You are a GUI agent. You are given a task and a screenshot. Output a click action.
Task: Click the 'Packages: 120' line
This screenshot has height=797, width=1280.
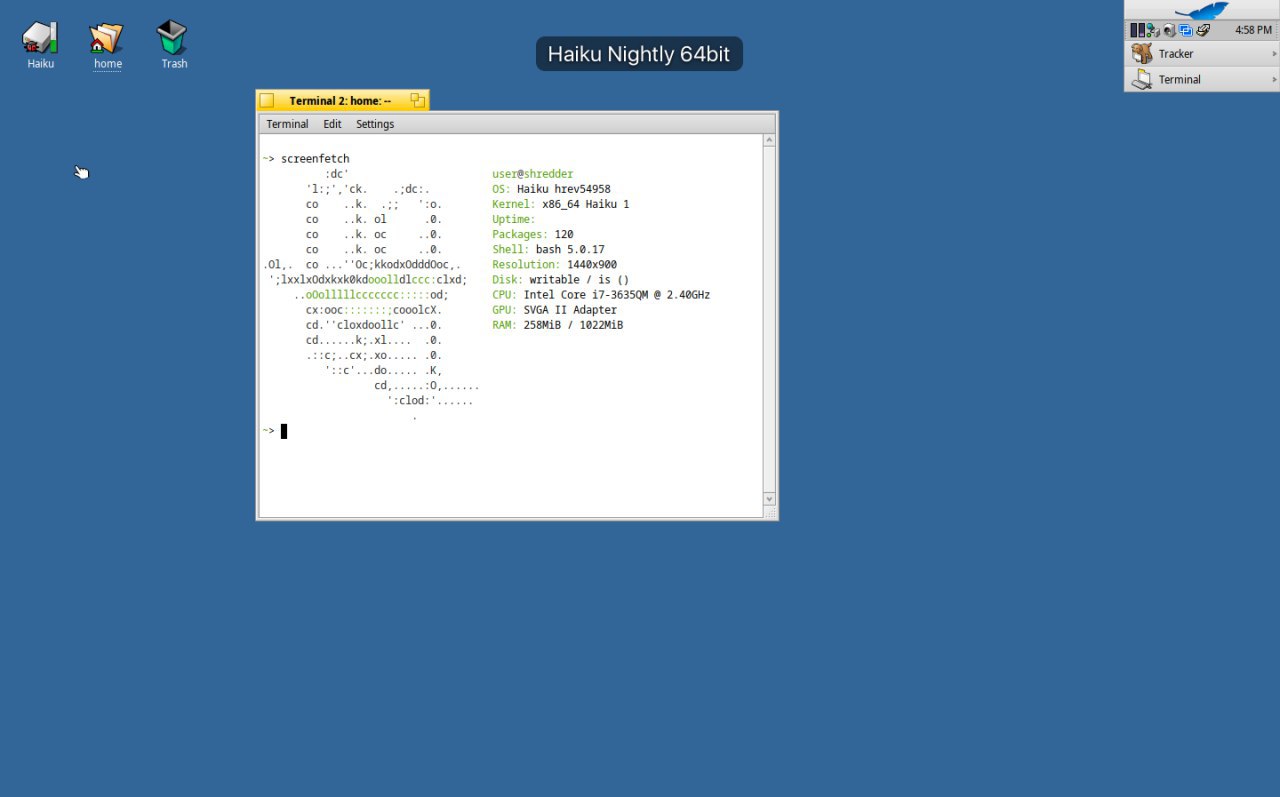tap(532, 234)
